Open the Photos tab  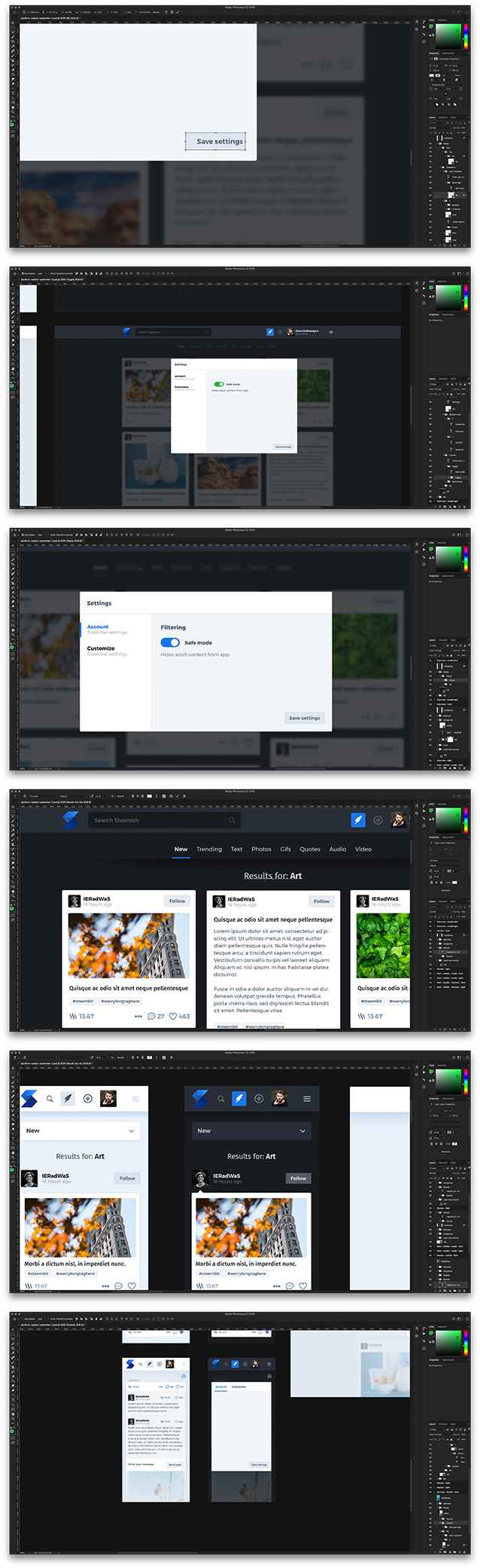(x=261, y=849)
